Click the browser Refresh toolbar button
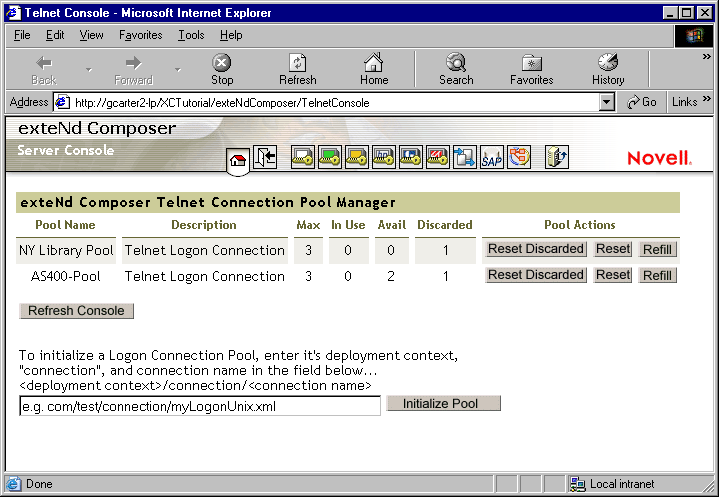 (297, 69)
